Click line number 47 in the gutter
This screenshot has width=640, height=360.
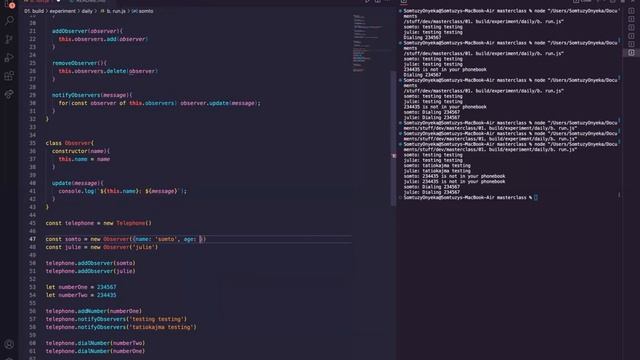click(x=32, y=239)
